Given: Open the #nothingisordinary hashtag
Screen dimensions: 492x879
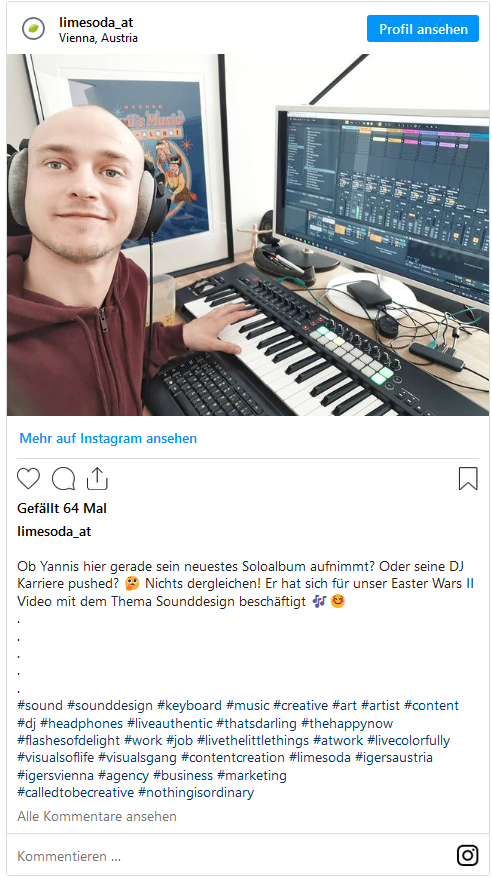Looking at the screenshot, I should (x=196, y=793).
